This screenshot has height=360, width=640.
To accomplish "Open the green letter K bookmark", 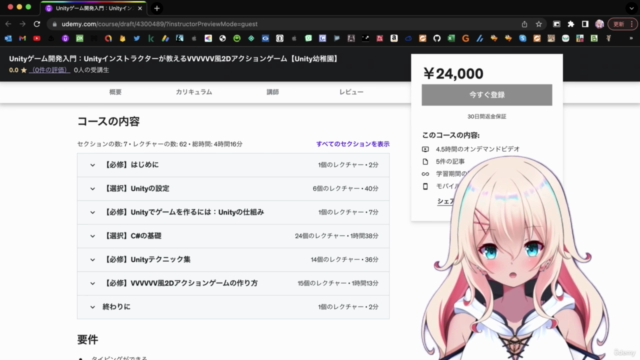I will click(x=151, y=38).
